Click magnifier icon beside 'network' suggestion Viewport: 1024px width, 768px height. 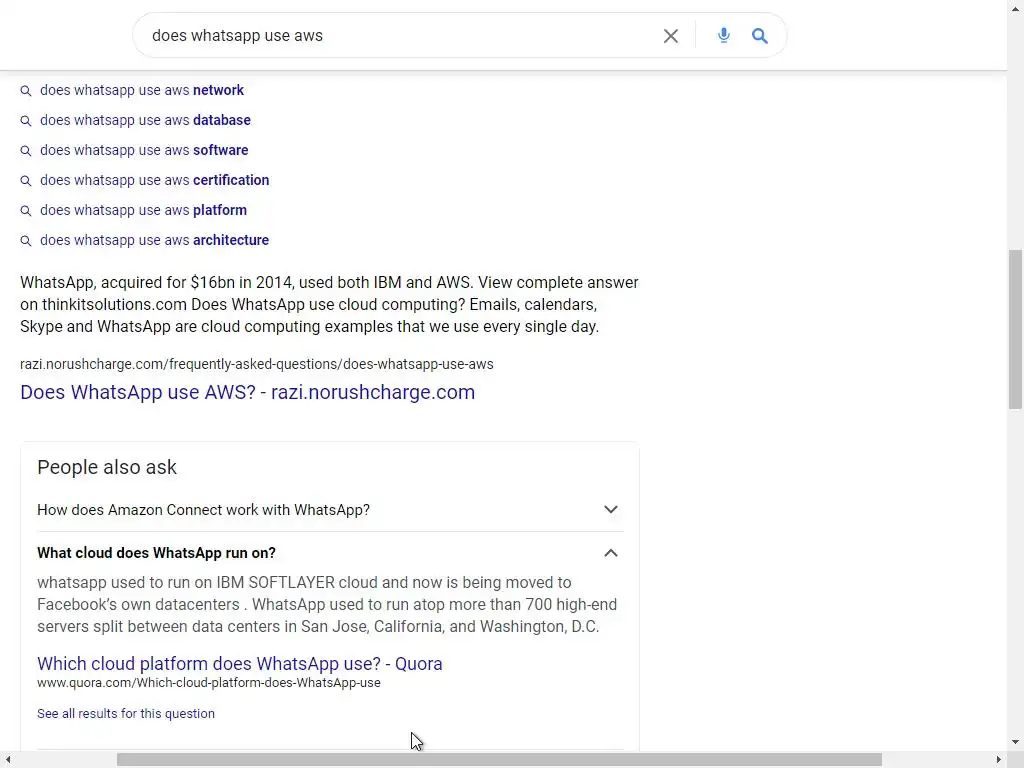(25, 91)
